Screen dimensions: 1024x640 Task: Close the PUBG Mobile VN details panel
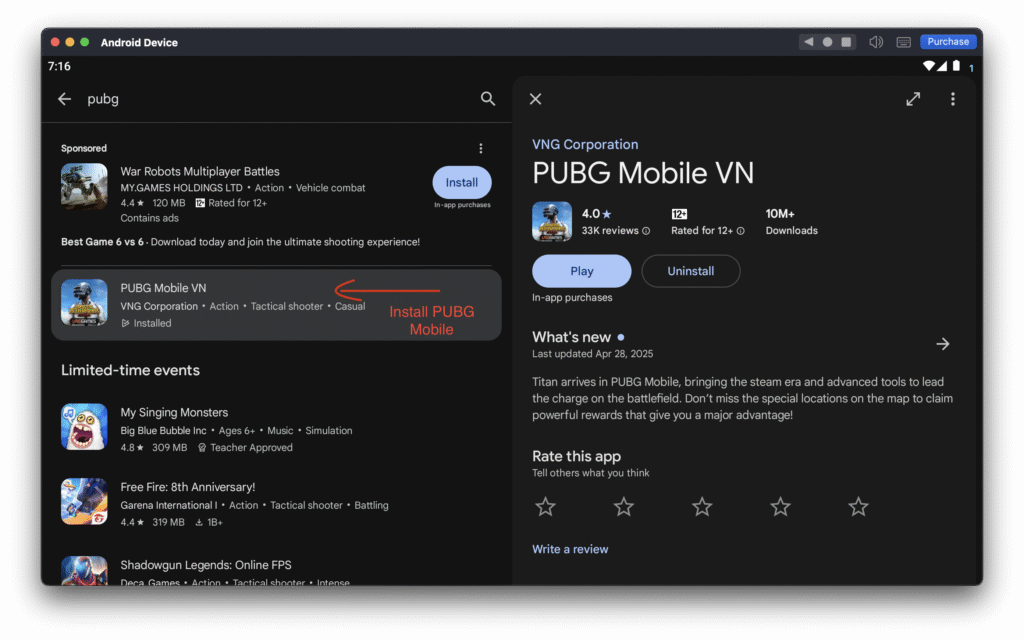coord(536,99)
